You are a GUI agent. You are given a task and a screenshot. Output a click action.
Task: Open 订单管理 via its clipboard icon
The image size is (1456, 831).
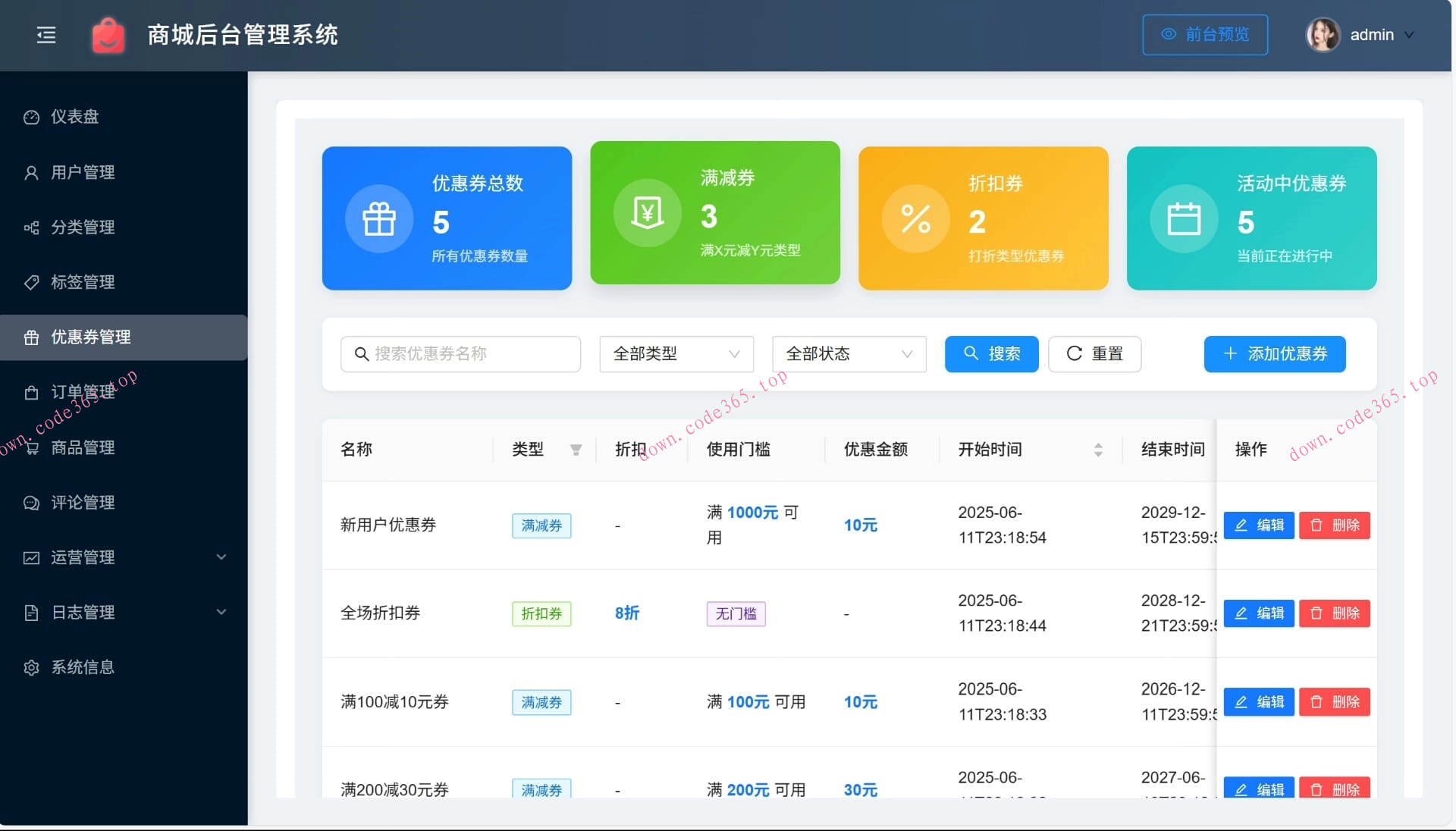[31, 392]
